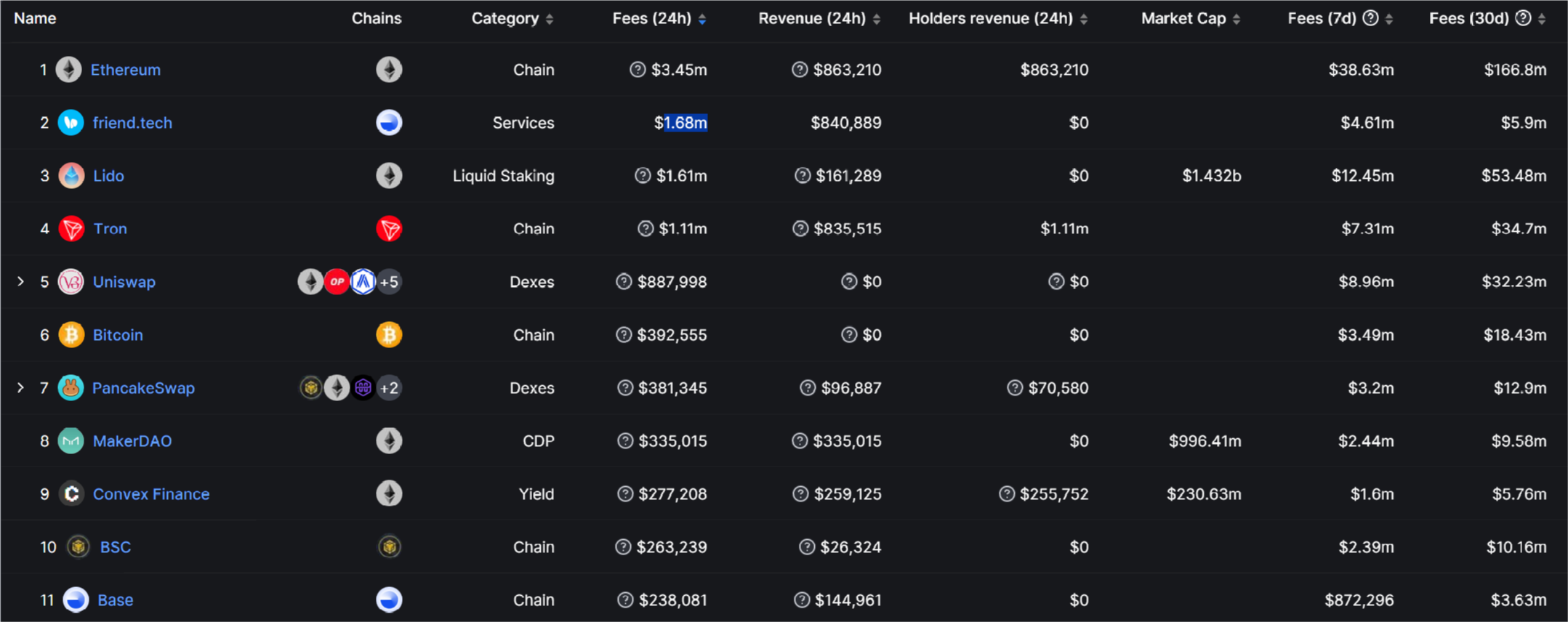Open the friend.tech protocol link
Screen dimensions: 1568x622
tap(132, 123)
